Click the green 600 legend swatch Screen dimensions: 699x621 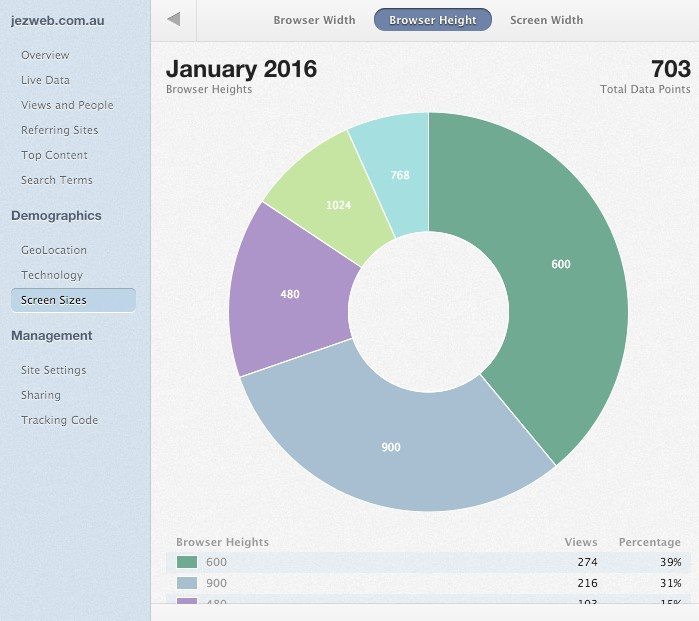187,562
